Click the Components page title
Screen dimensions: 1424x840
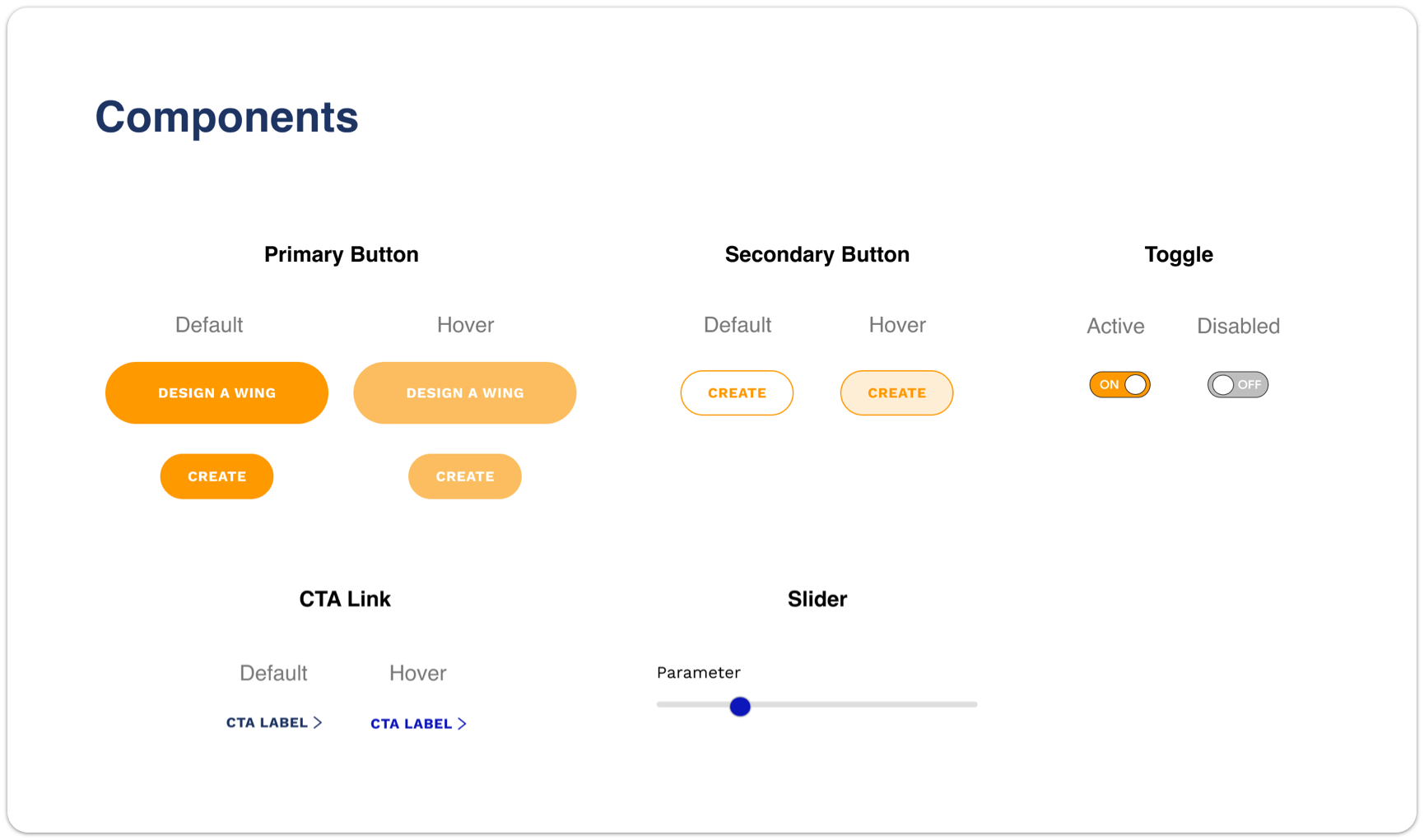226,117
